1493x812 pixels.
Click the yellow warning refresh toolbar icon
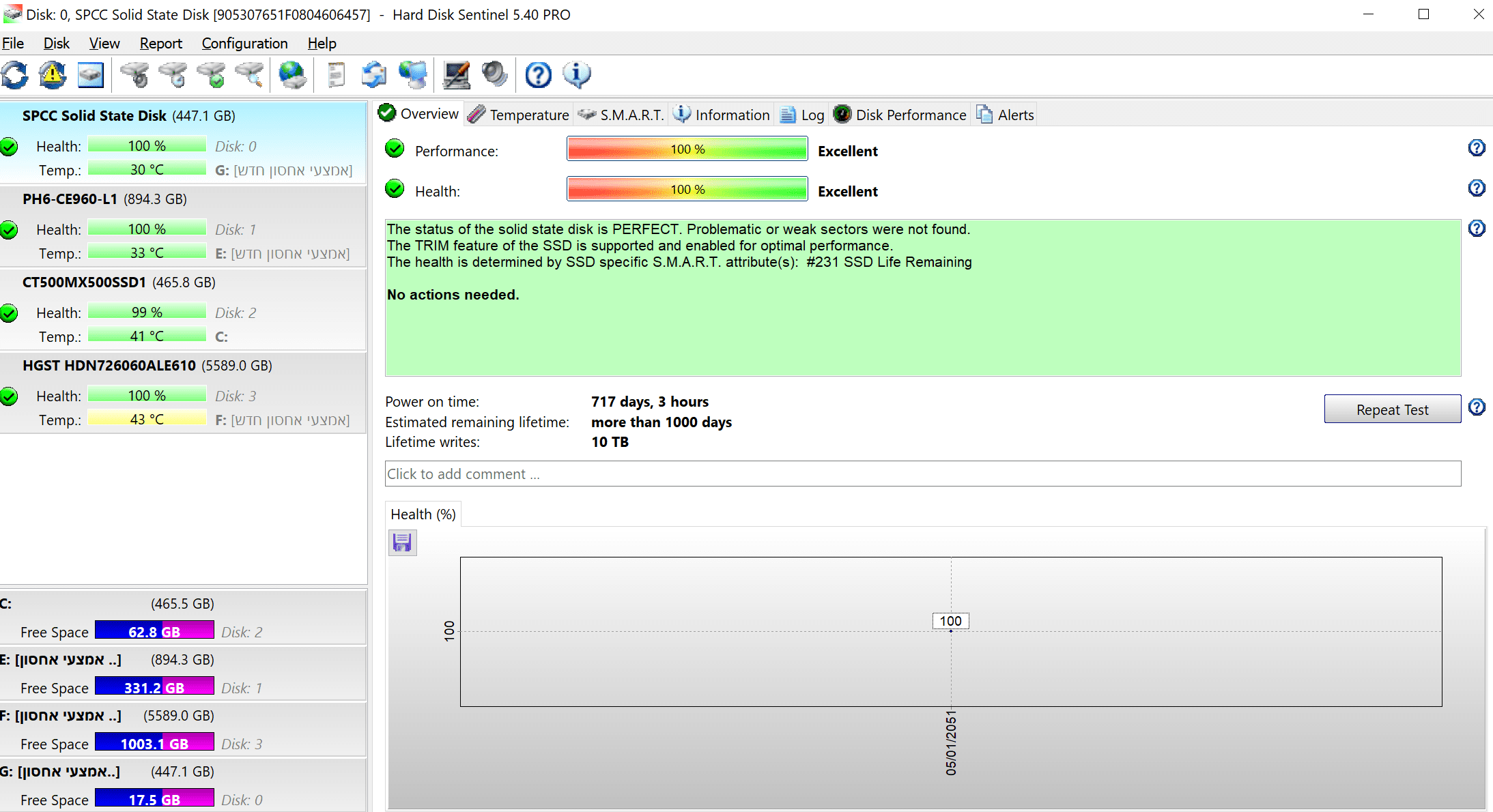pos(53,75)
